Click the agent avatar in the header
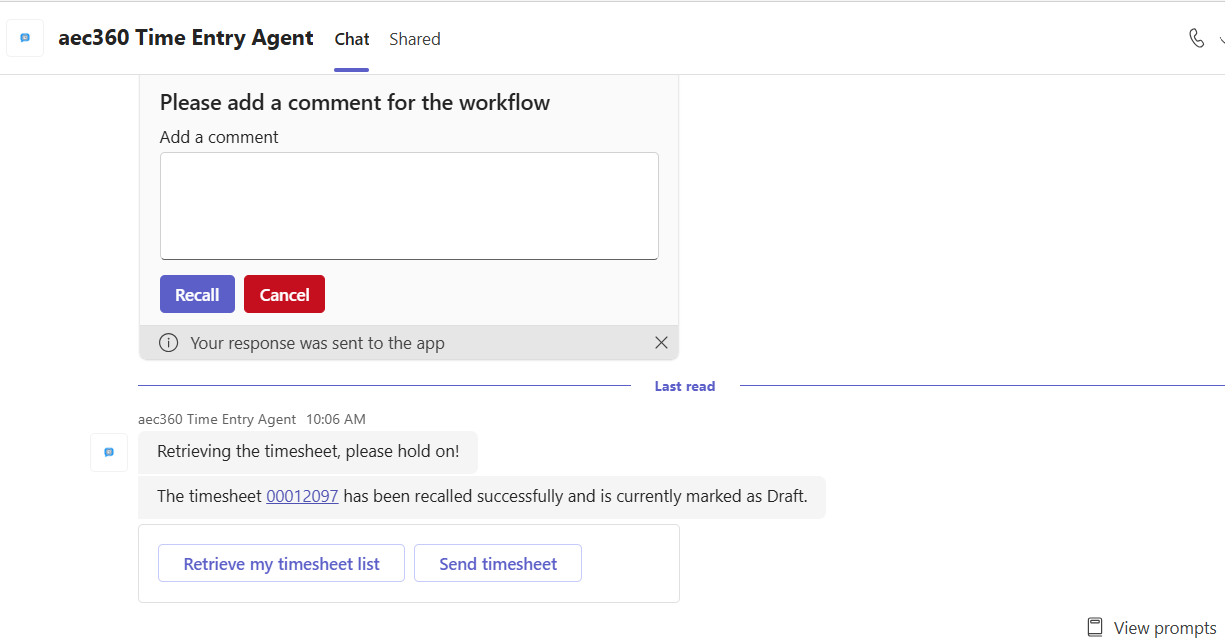1225x643 pixels. 25,38
